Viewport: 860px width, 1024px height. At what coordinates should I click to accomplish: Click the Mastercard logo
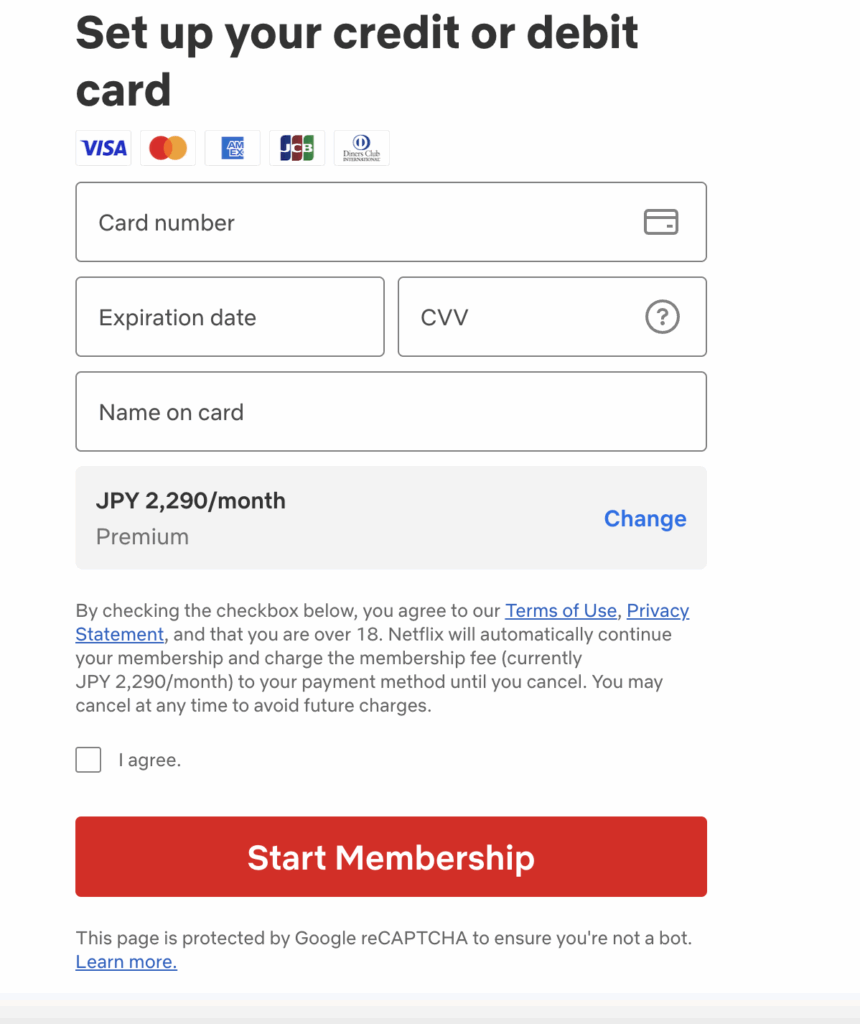point(168,148)
